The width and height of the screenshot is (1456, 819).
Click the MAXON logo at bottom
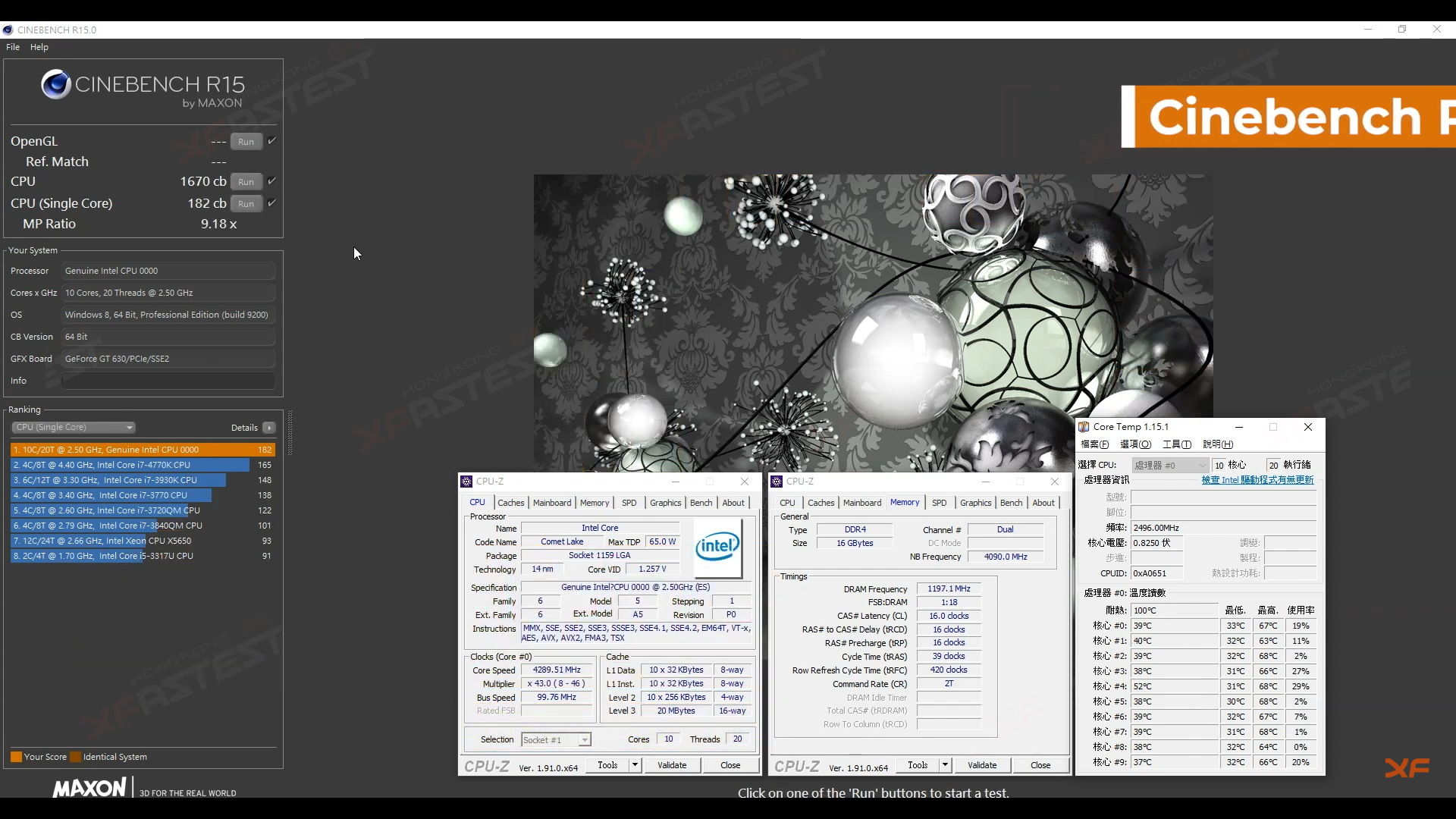coord(89,788)
